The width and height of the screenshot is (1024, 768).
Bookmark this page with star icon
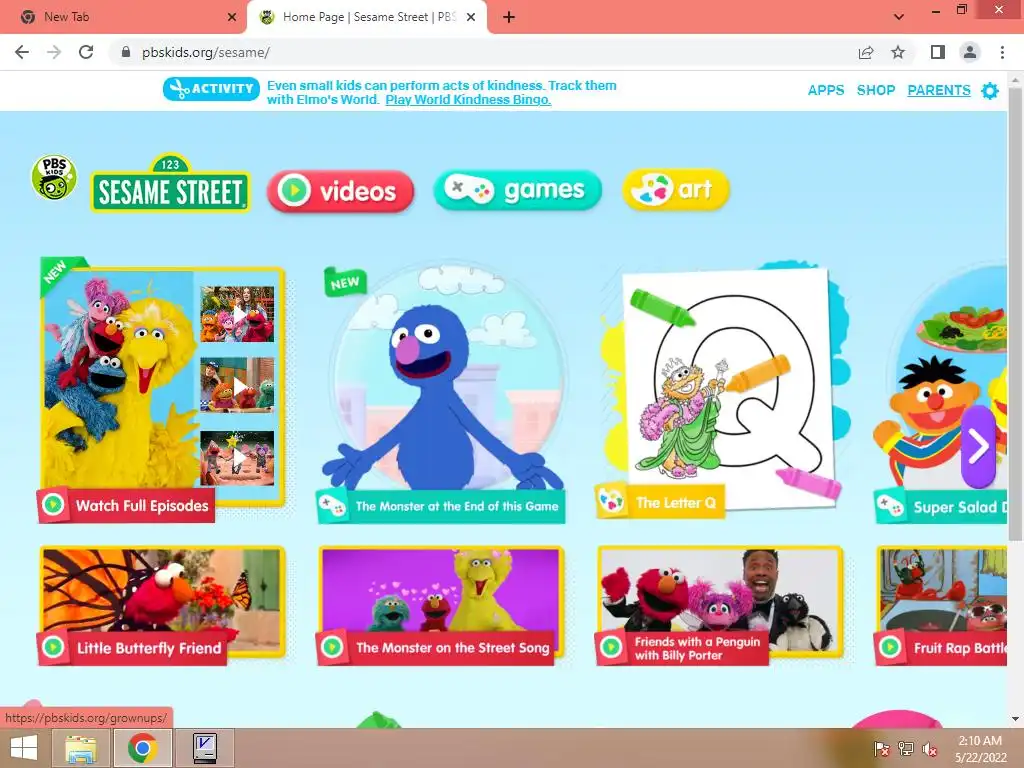tap(899, 52)
